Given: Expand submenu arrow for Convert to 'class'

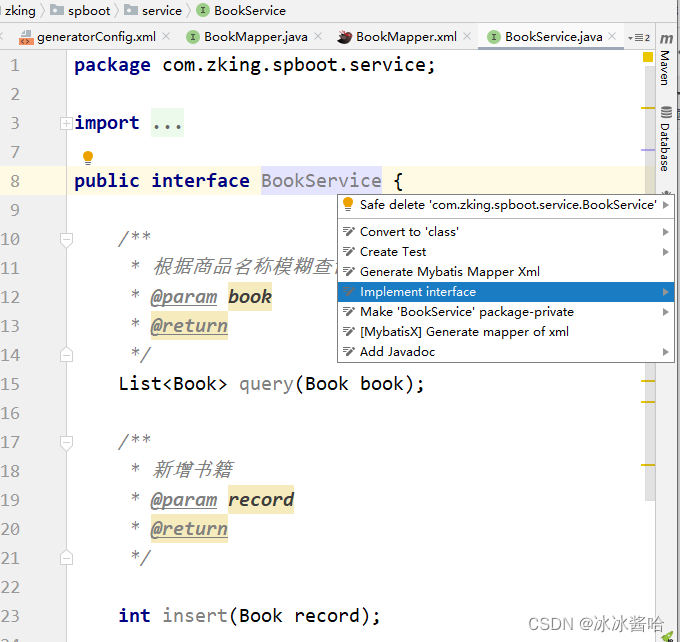Looking at the screenshot, I should click(666, 232).
